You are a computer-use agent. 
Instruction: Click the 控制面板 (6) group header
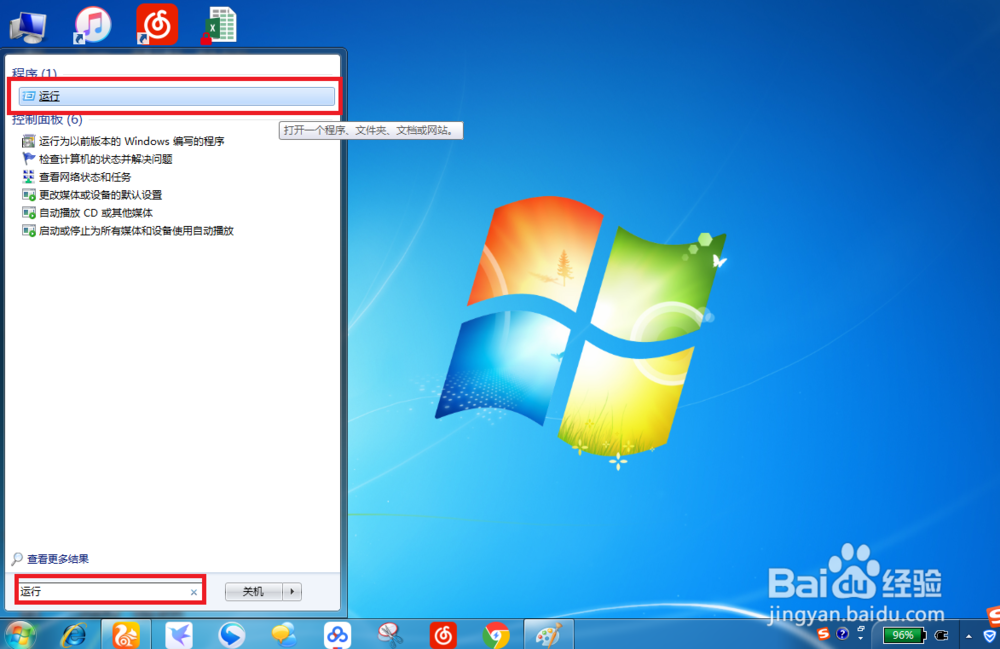[47, 120]
